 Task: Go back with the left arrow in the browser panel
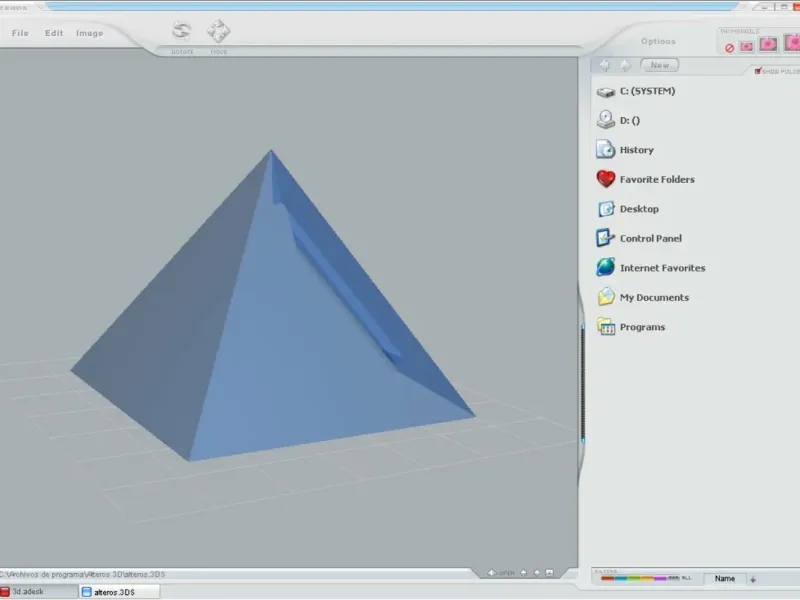click(605, 65)
